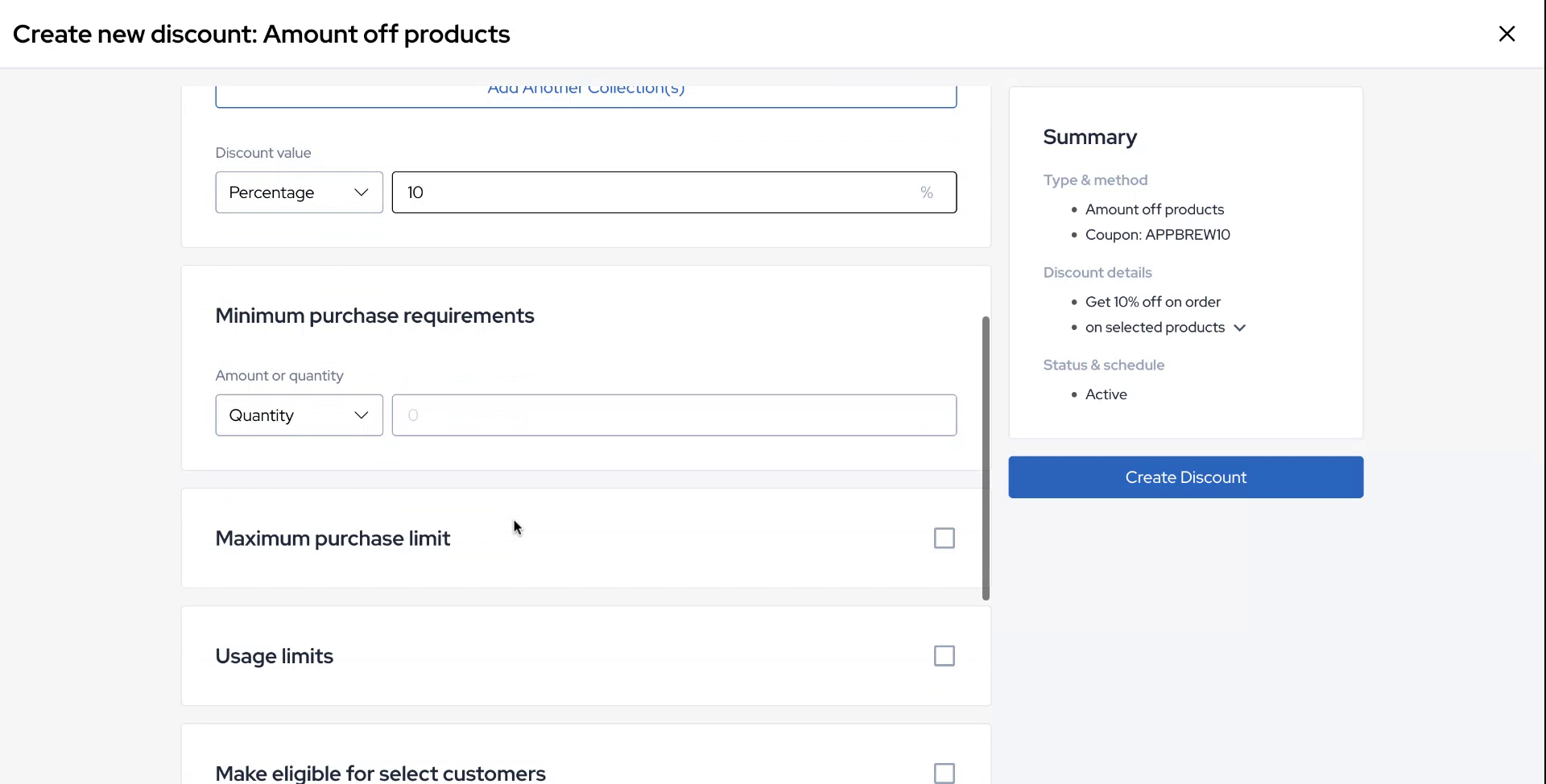
Task: Click the Minimum purchase requirements heading
Action: tap(374, 316)
